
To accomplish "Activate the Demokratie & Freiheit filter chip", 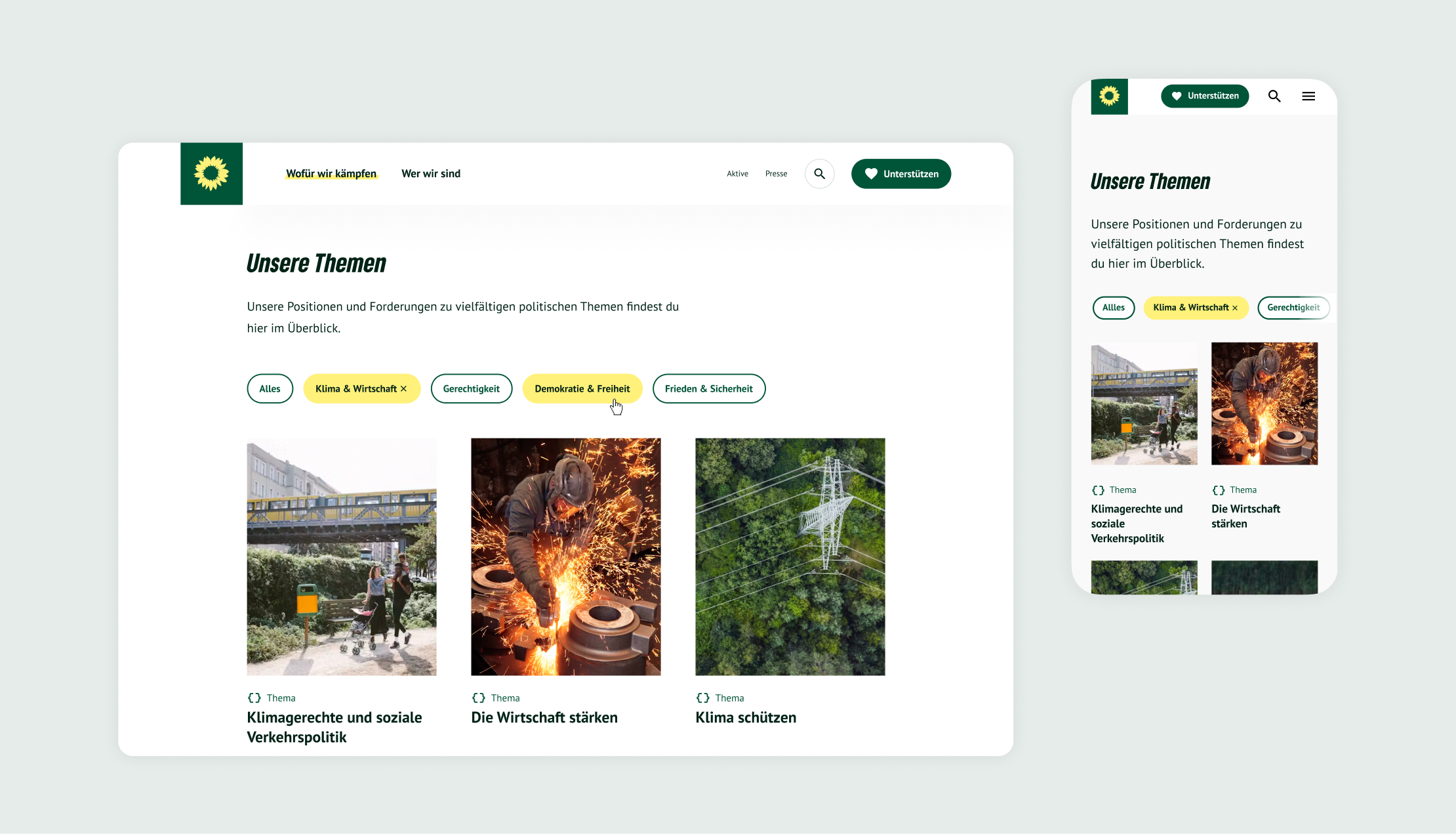I will tap(582, 388).
